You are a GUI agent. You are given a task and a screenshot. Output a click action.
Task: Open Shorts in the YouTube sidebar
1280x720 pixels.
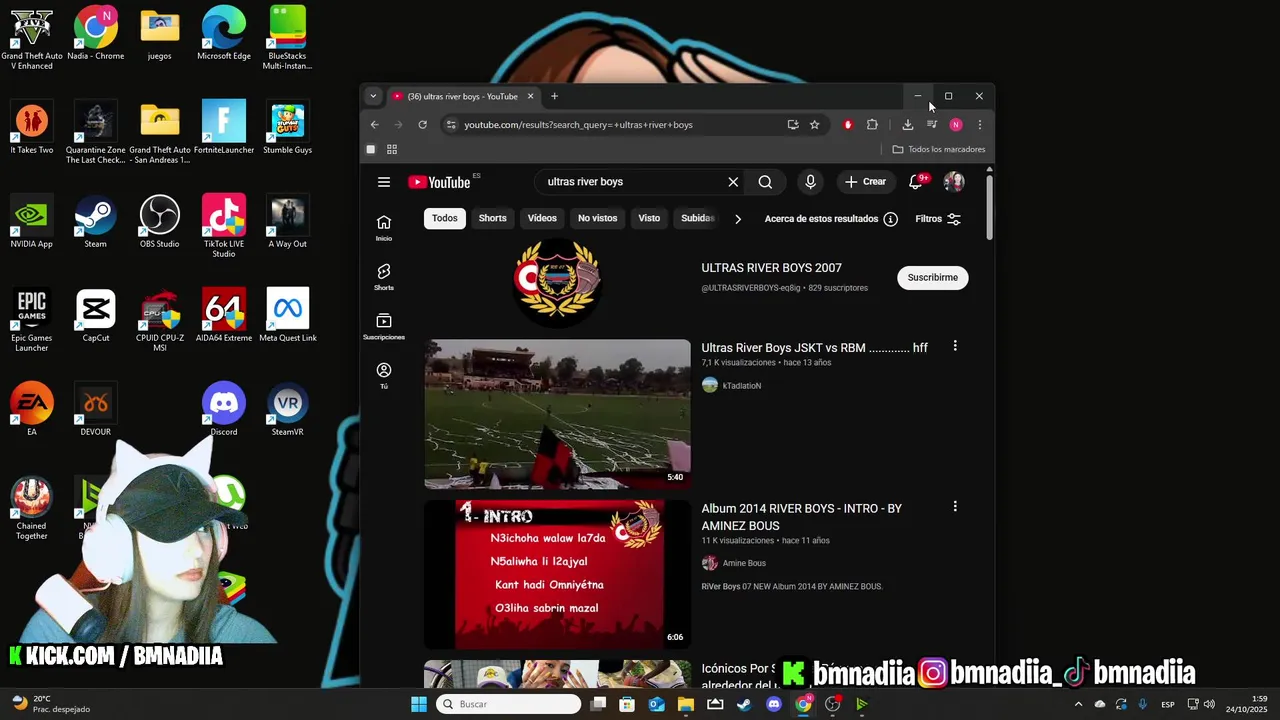tap(384, 277)
